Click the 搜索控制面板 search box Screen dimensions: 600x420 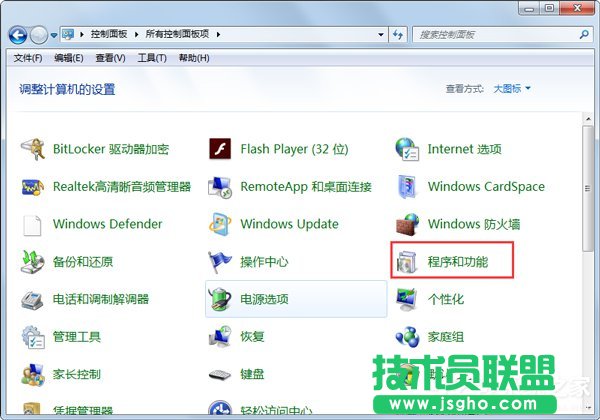click(490, 35)
